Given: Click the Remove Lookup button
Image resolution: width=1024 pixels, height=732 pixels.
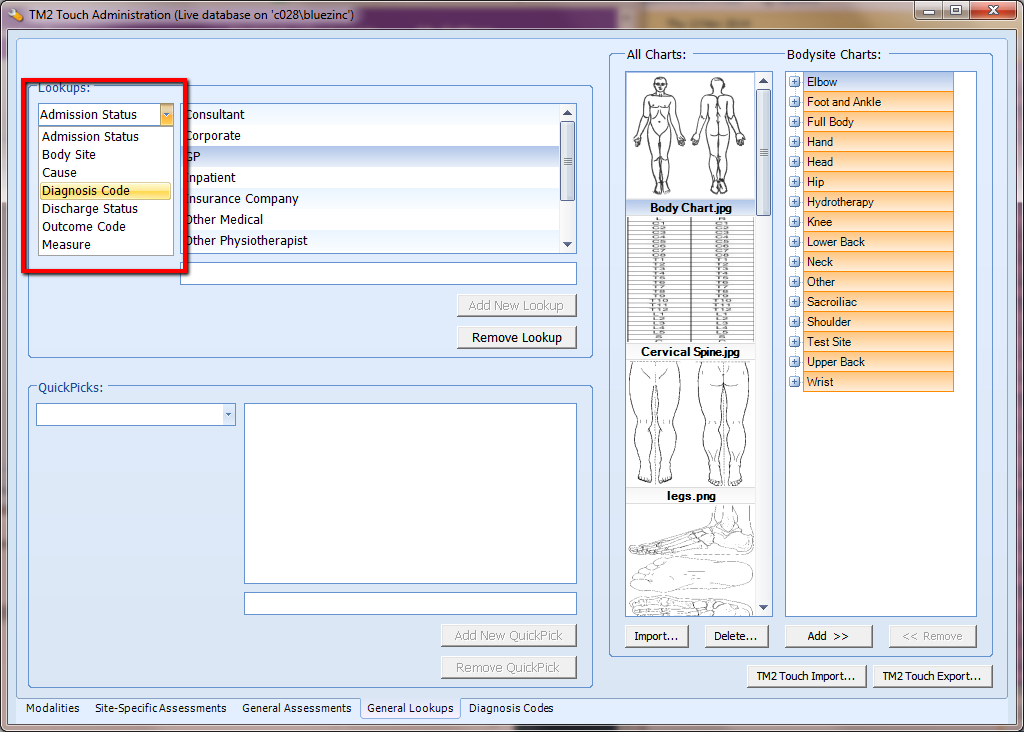Looking at the screenshot, I should point(517,338).
